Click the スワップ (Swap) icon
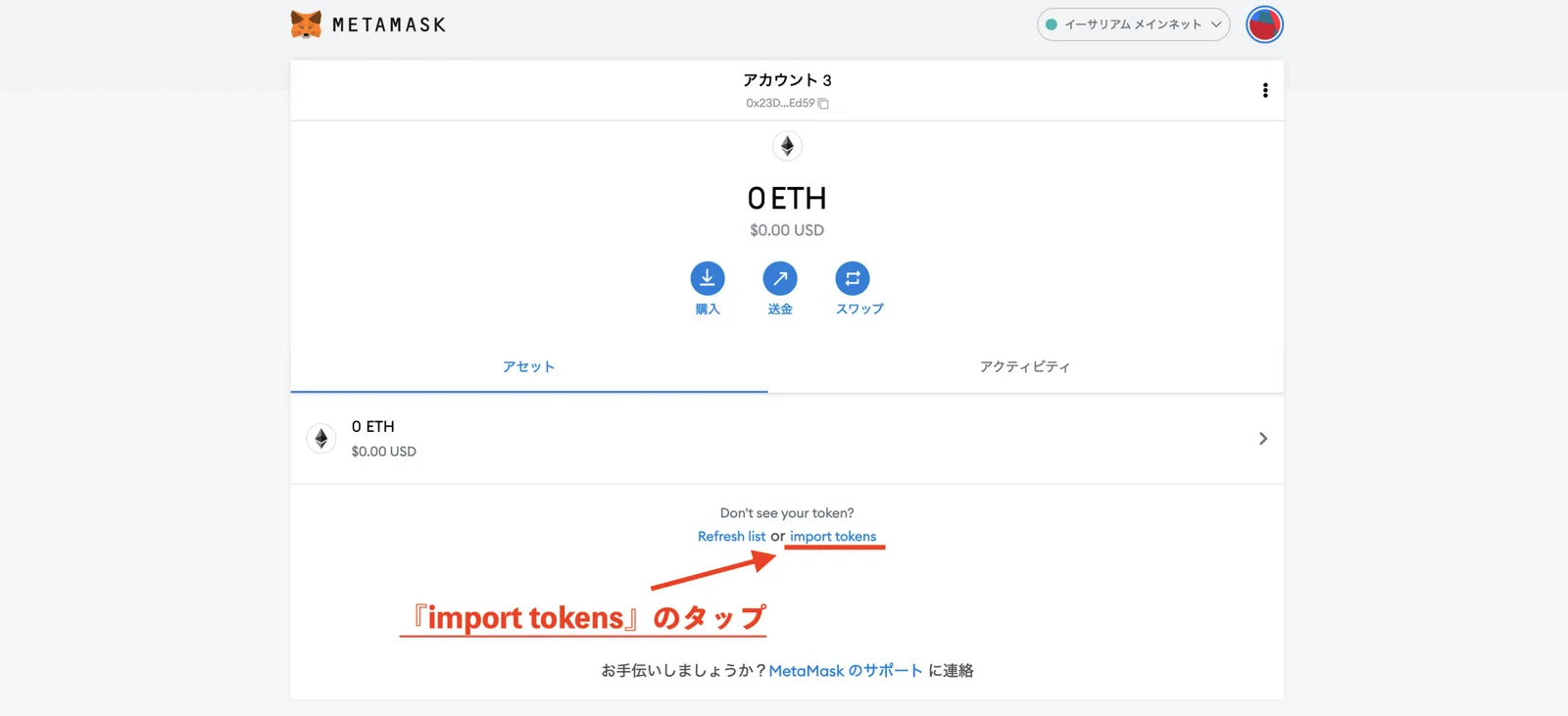 853,278
